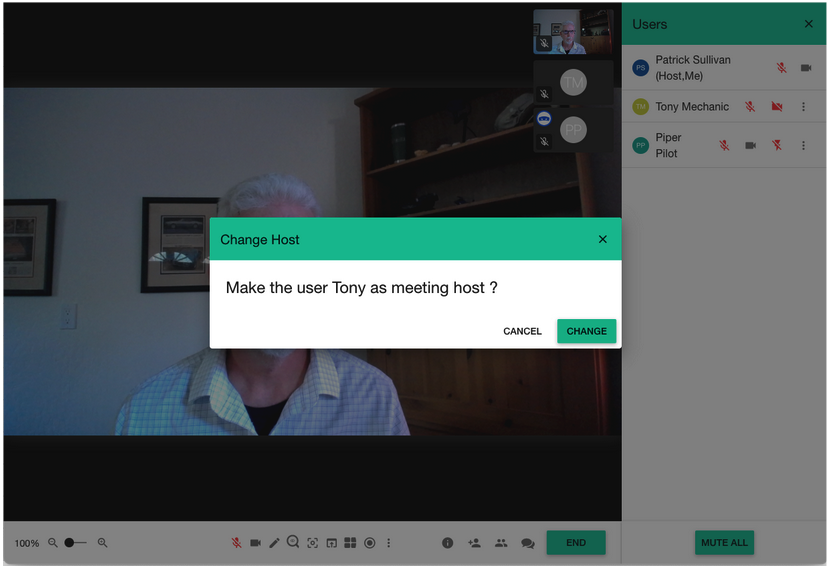Select Patrick Sullivan (Host,Me) name
Image resolution: width=829 pixels, height=569 pixels.
click(693, 68)
